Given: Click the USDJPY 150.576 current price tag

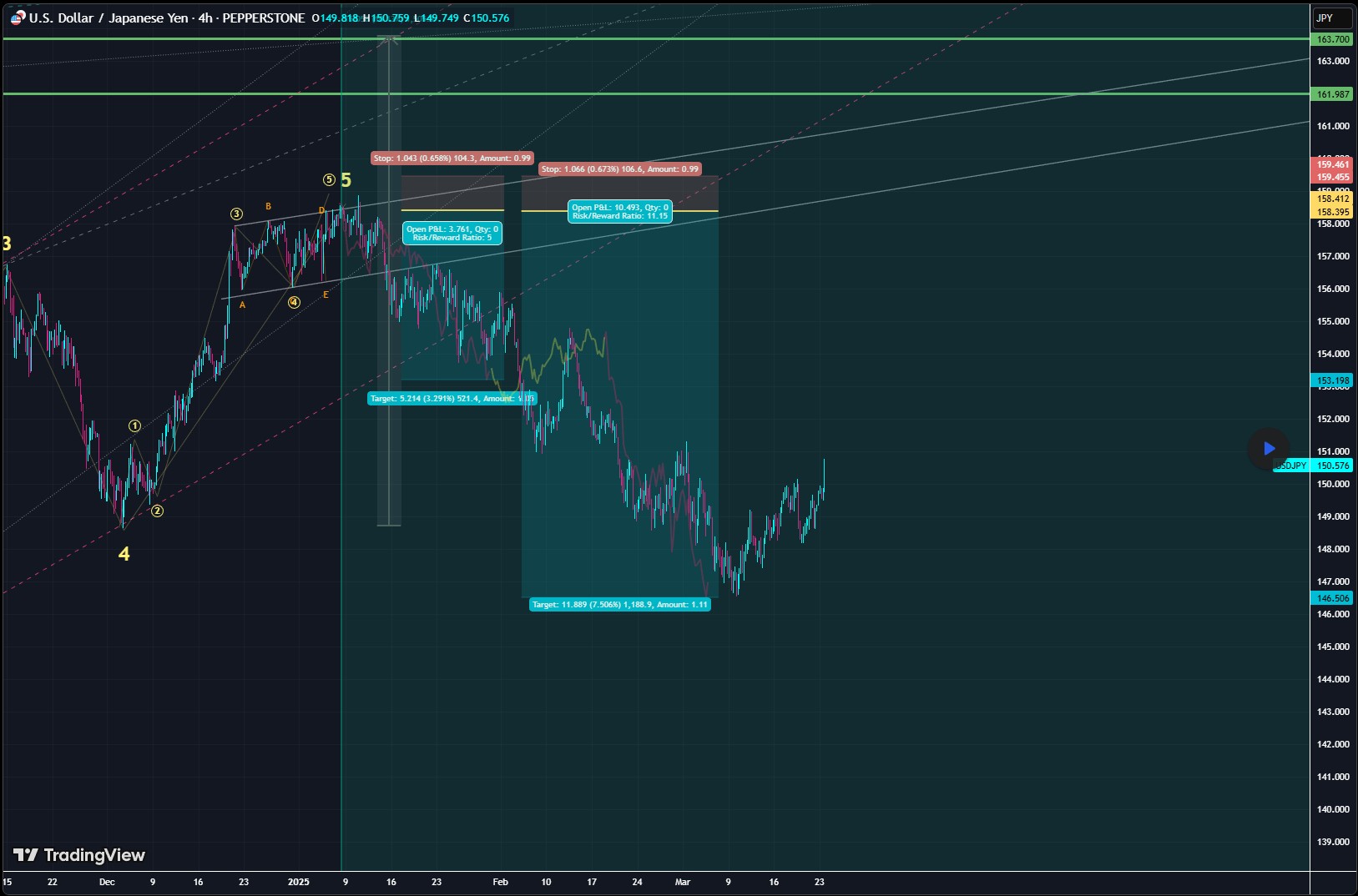Looking at the screenshot, I should pos(1315,466).
